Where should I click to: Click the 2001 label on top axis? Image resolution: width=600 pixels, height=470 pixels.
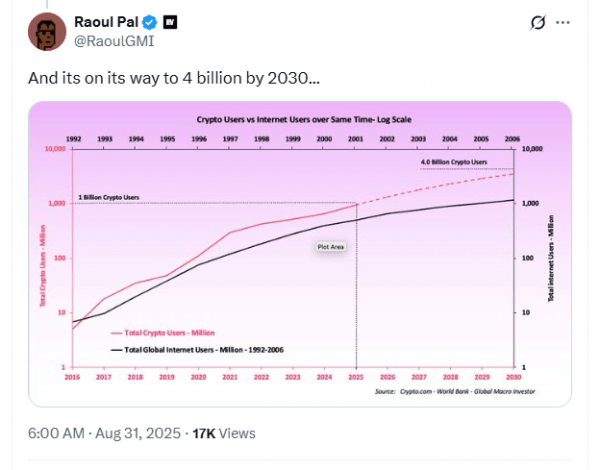(355, 139)
